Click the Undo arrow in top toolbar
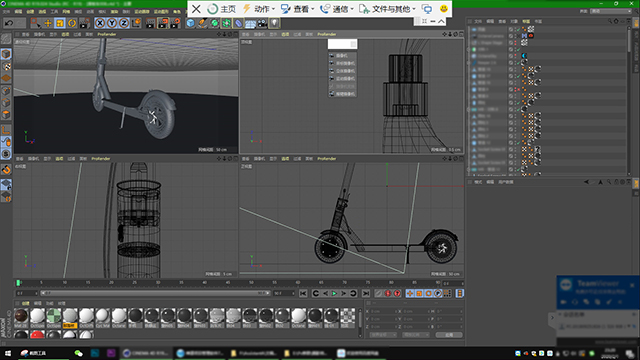The image size is (640, 360). [x=9, y=23]
